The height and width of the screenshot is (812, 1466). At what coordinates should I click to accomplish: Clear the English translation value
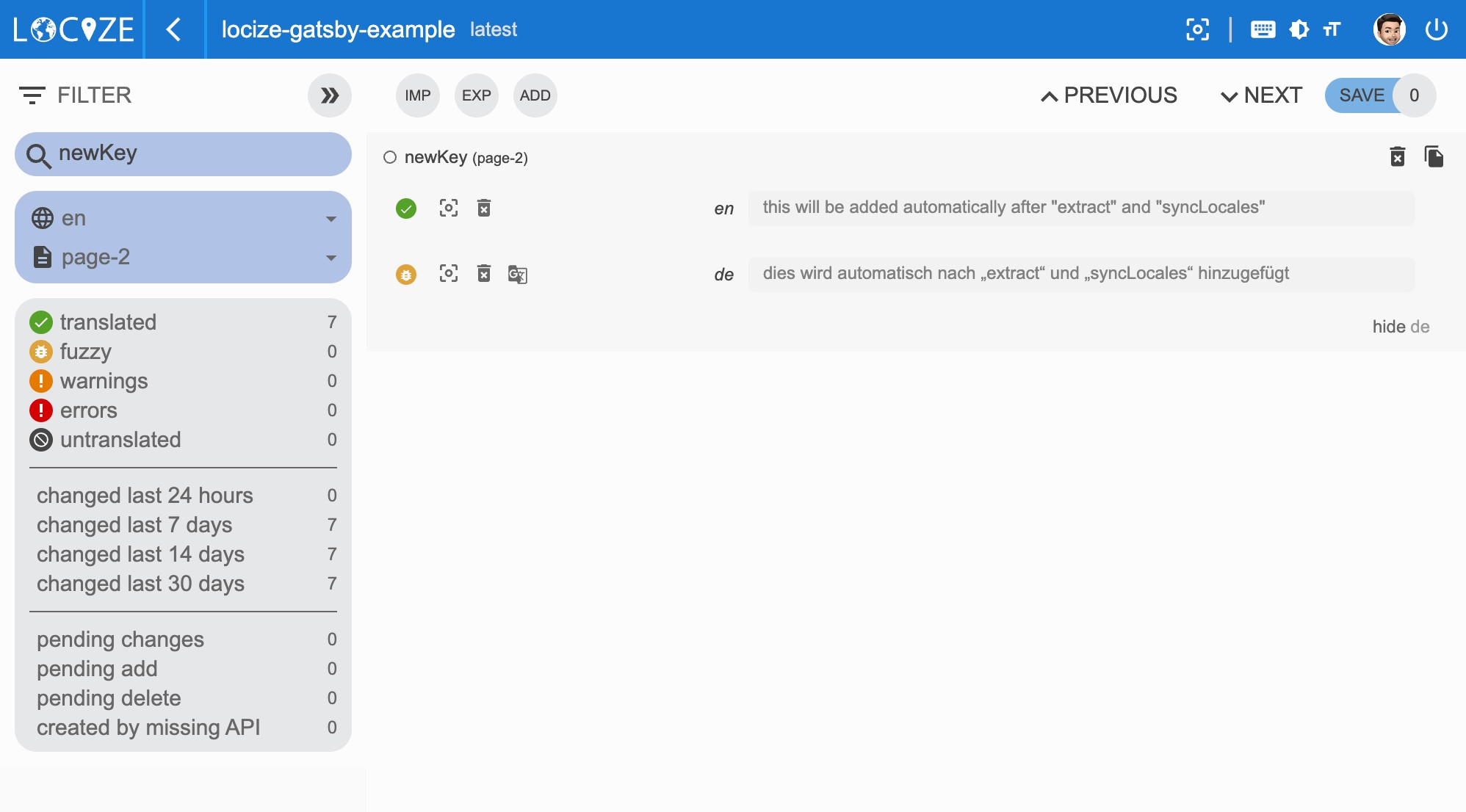[483, 209]
